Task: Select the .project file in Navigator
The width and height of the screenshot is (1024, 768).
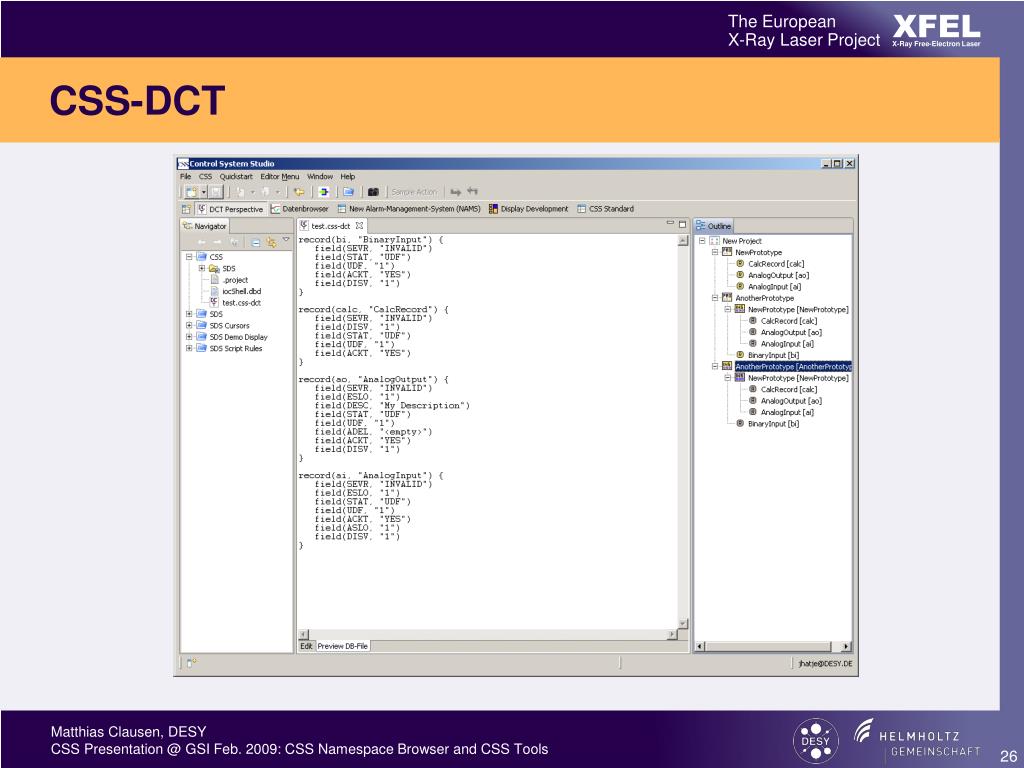Action: click(229, 280)
